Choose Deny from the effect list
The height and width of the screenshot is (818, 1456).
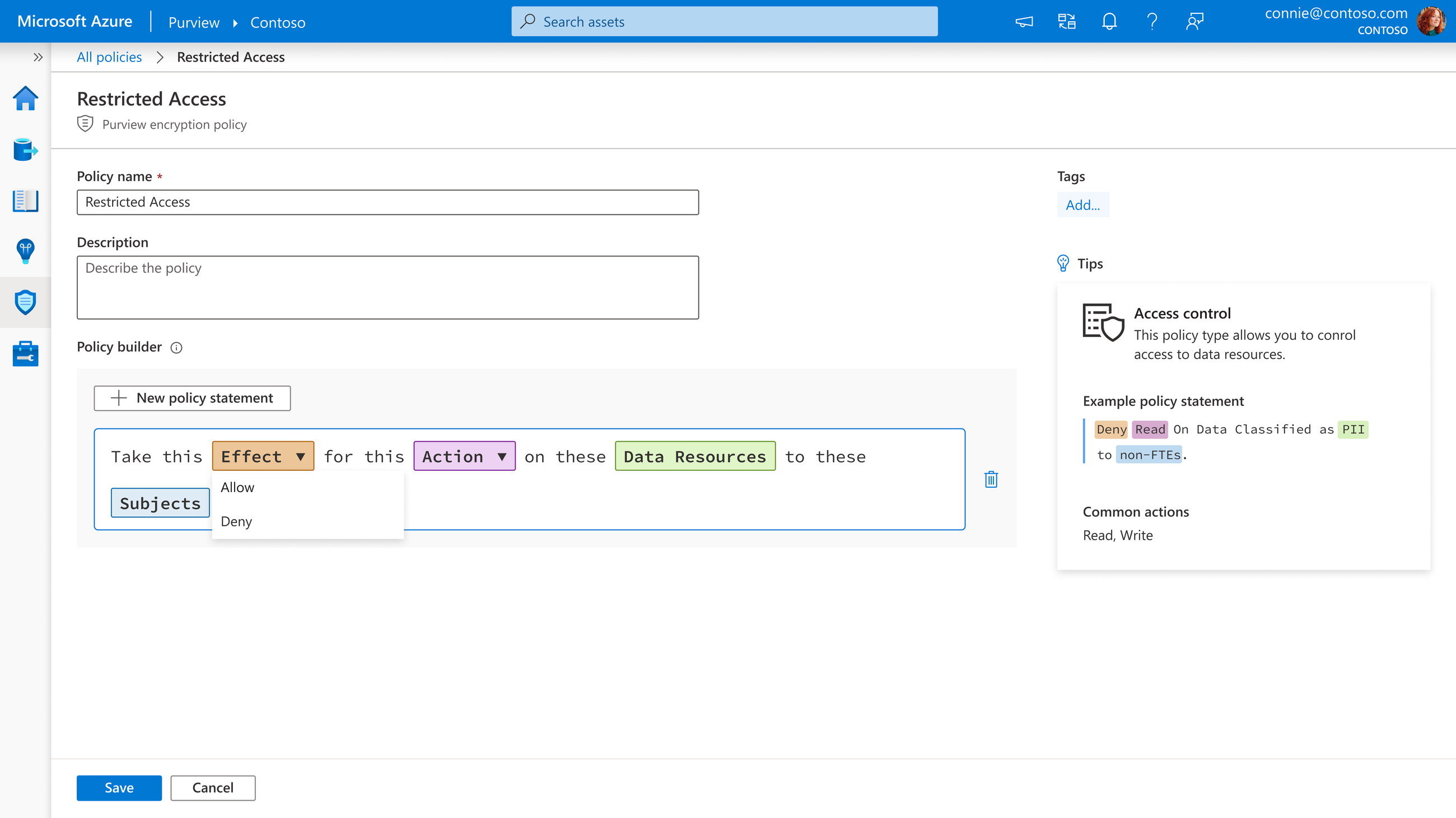(x=307, y=521)
